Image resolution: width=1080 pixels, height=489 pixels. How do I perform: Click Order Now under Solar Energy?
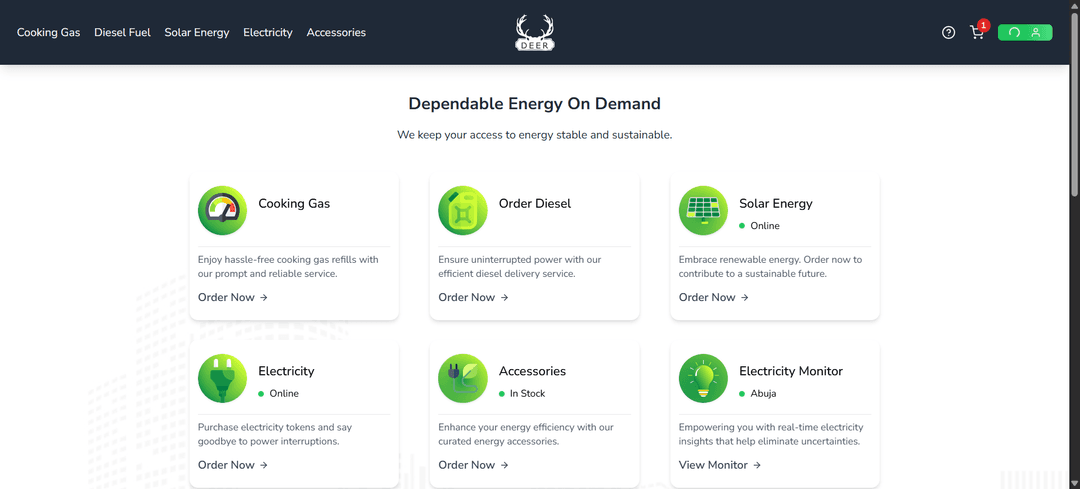(714, 298)
